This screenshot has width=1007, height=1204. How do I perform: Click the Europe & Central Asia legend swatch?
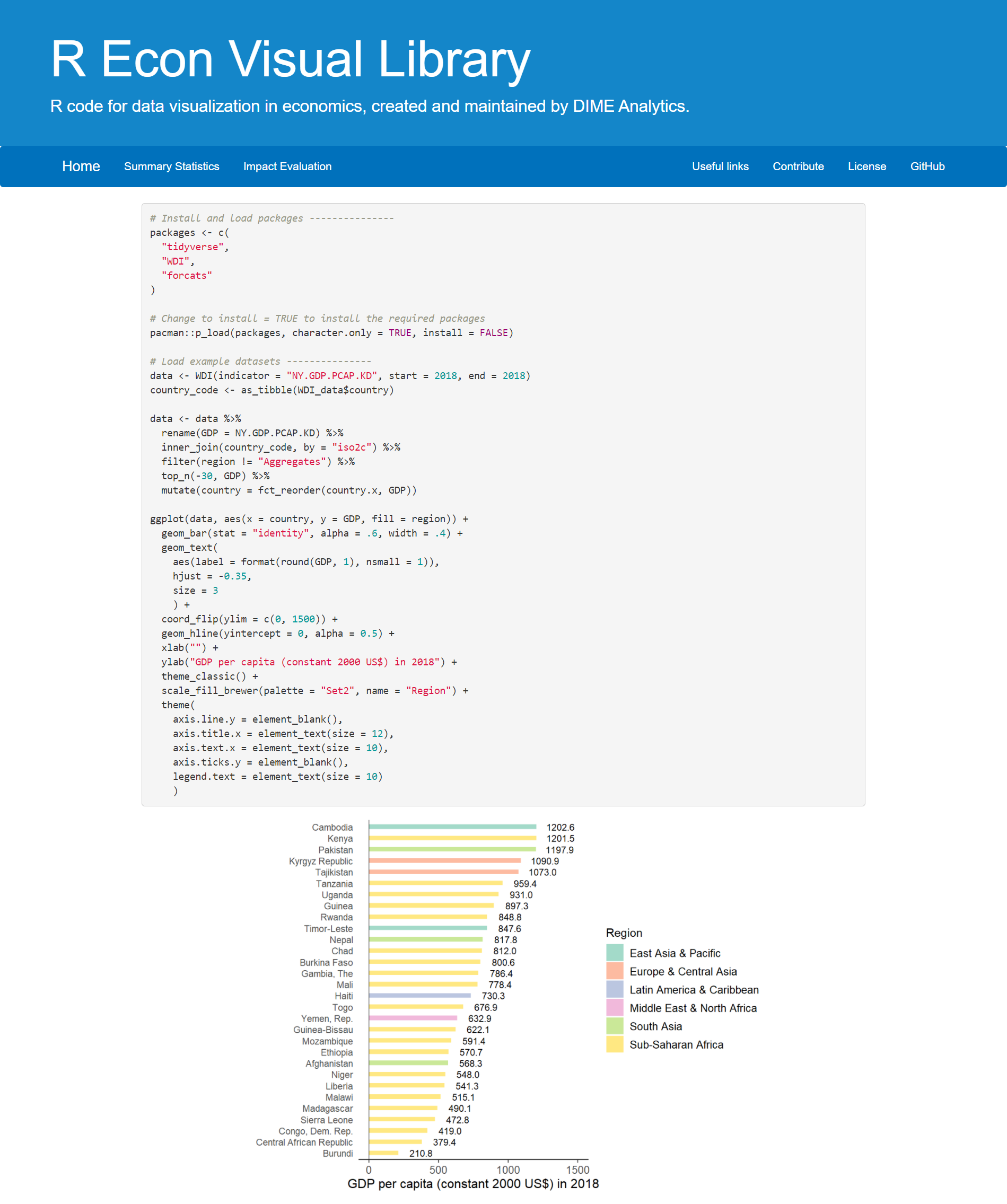pyautogui.click(x=614, y=971)
